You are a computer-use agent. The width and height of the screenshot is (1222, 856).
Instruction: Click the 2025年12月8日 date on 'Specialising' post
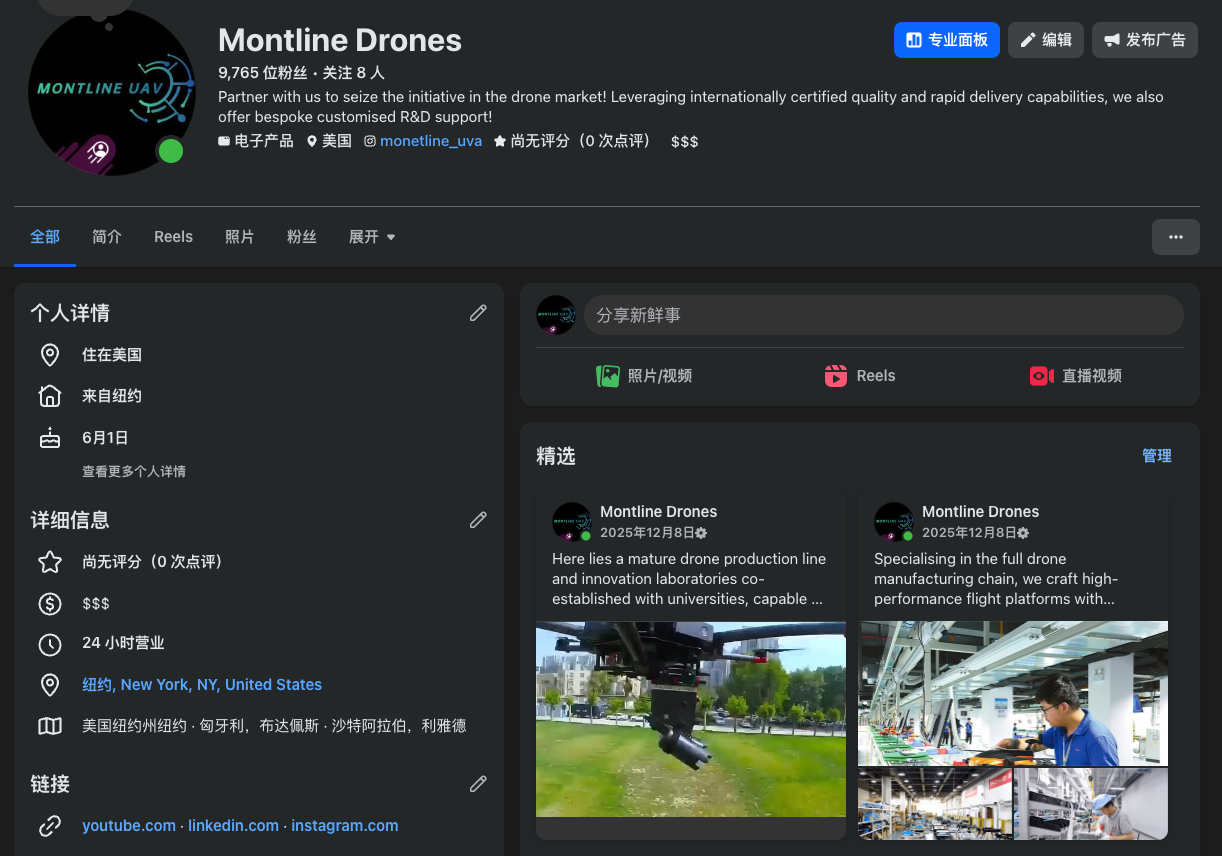coord(969,533)
